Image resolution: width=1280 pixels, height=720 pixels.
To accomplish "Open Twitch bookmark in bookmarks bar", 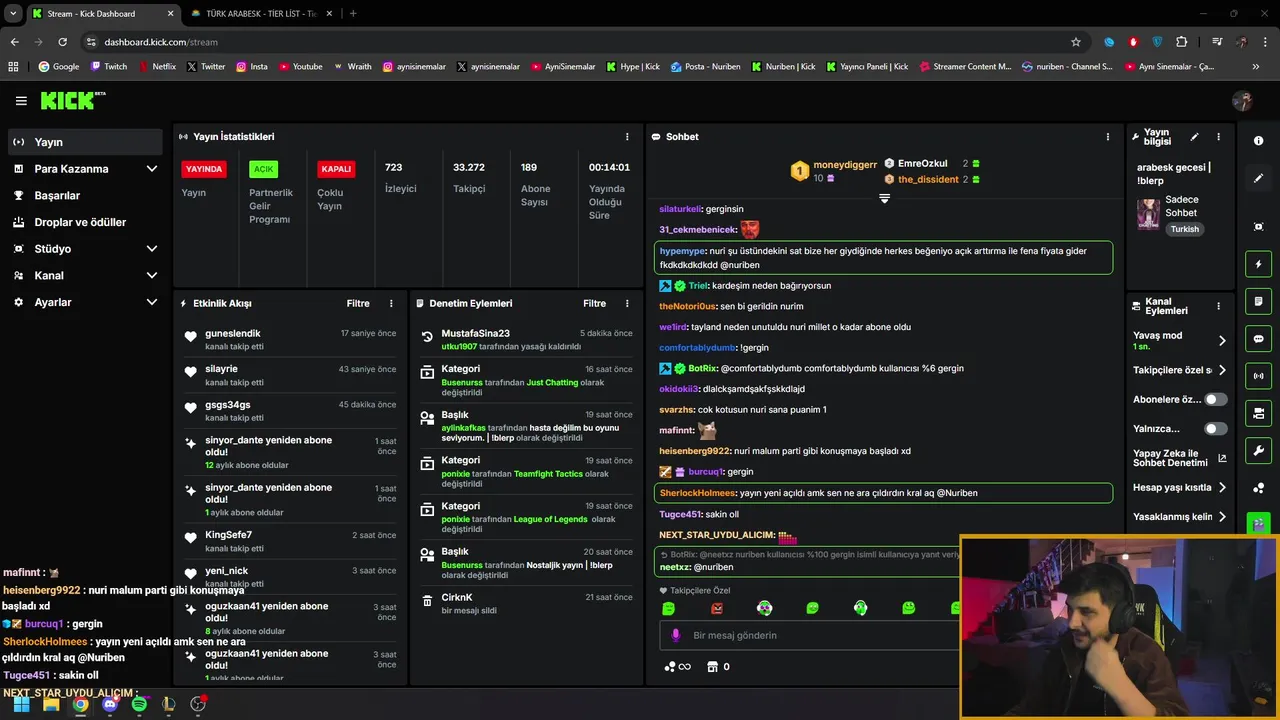I will pos(108,67).
